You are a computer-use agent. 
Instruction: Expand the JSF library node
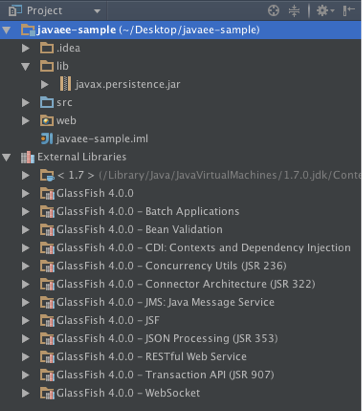pos(26,320)
